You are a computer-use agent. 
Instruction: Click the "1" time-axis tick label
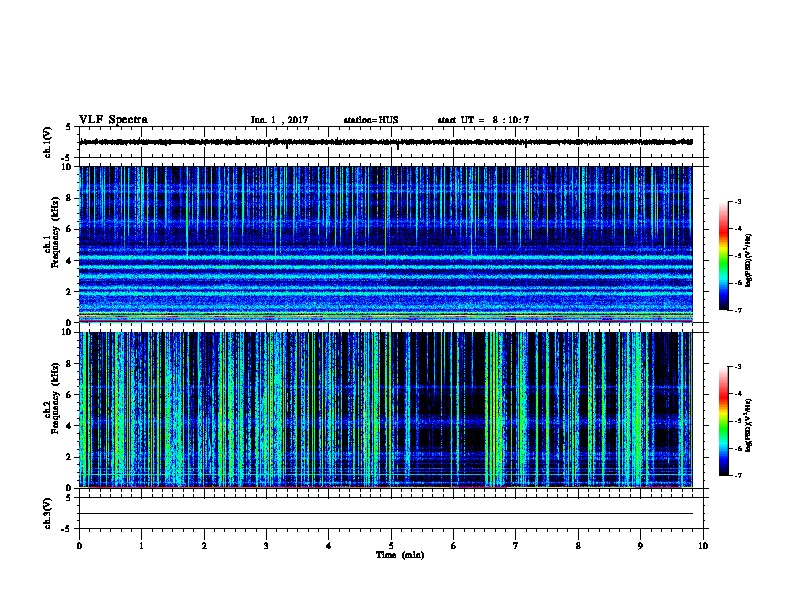tap(141, 546)
